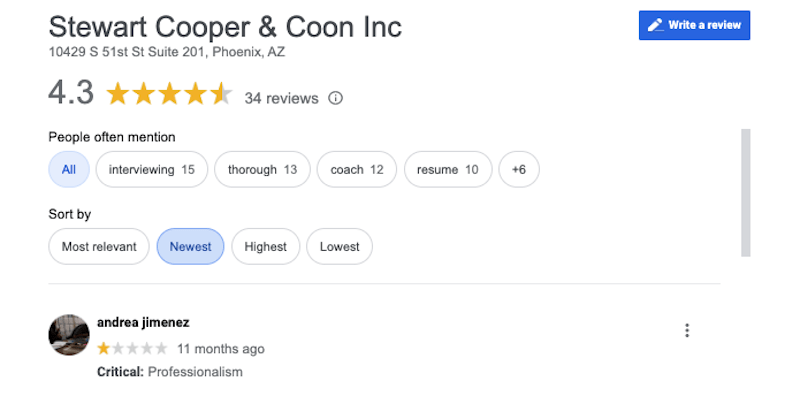Expand the +6 more topics chip
Screen dimensions: 800x396
tap(519, 169)
